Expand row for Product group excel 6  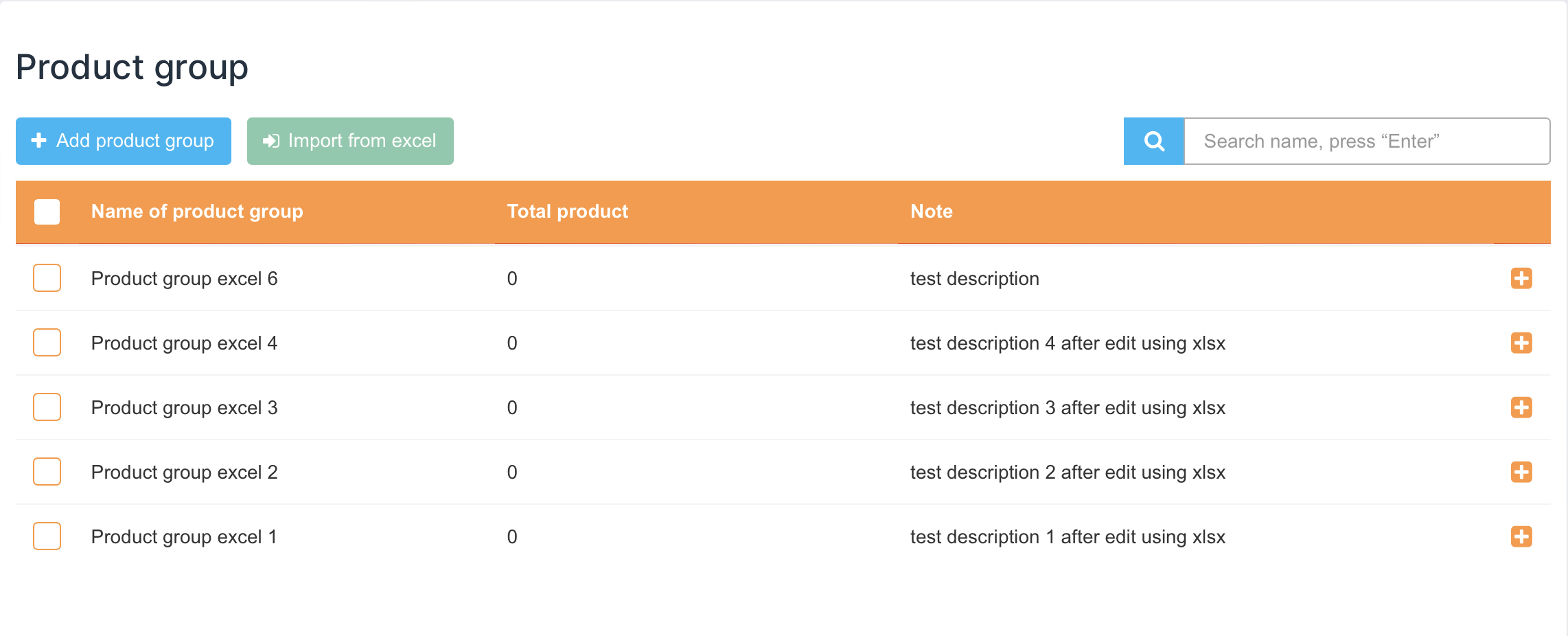pos(1521,278)
